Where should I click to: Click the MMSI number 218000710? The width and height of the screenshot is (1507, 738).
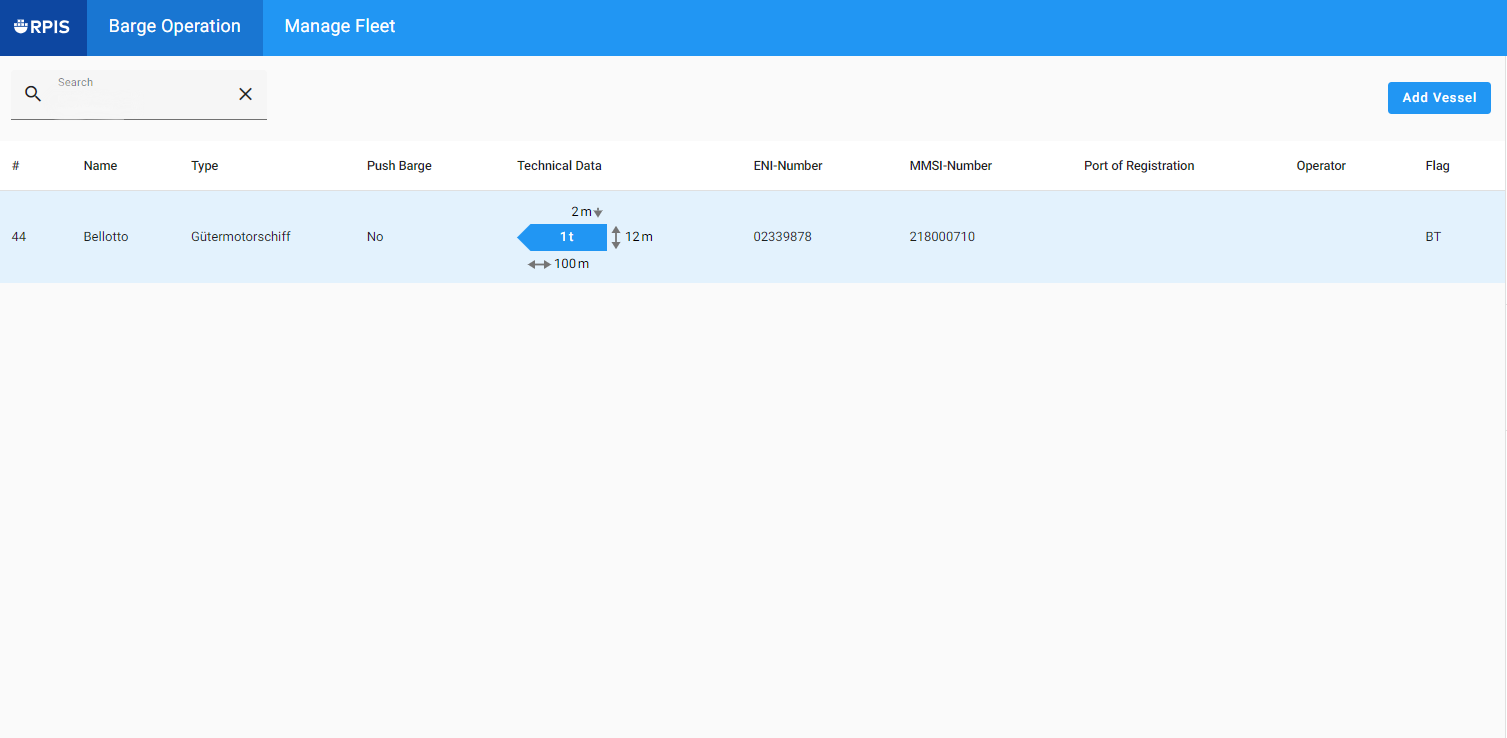tap(942, 237)
